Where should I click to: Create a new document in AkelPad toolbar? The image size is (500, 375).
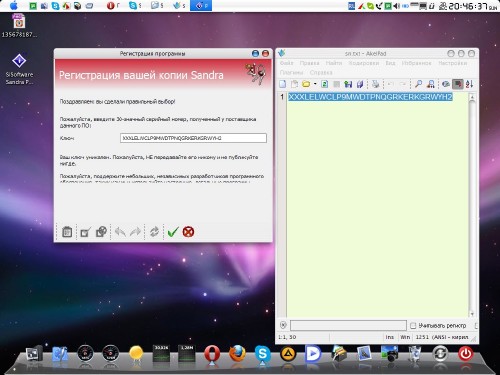(x=283, y=84)
